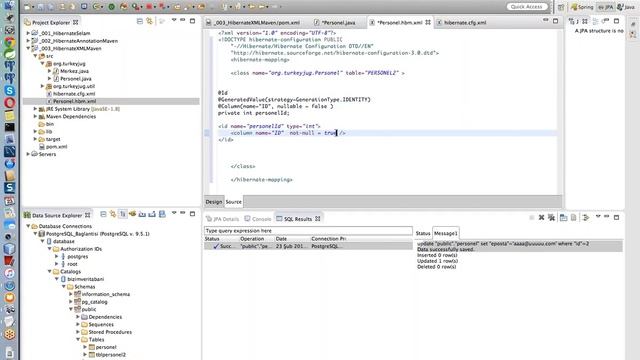Screen dimensions: 640x360
Task: Open Data Source Explorer view menu arrow
Action: click(x=174, y=213)
